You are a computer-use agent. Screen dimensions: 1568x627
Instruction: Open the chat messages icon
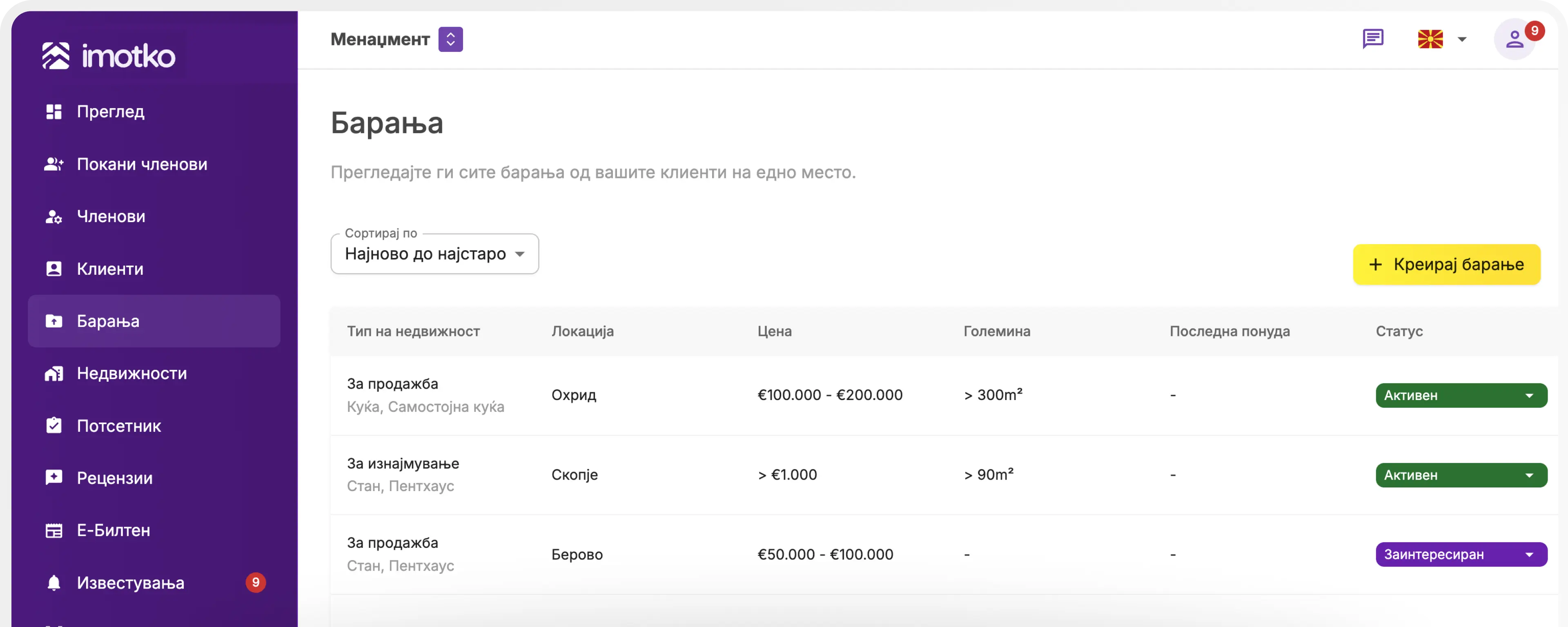click(x=1372, y=39)
